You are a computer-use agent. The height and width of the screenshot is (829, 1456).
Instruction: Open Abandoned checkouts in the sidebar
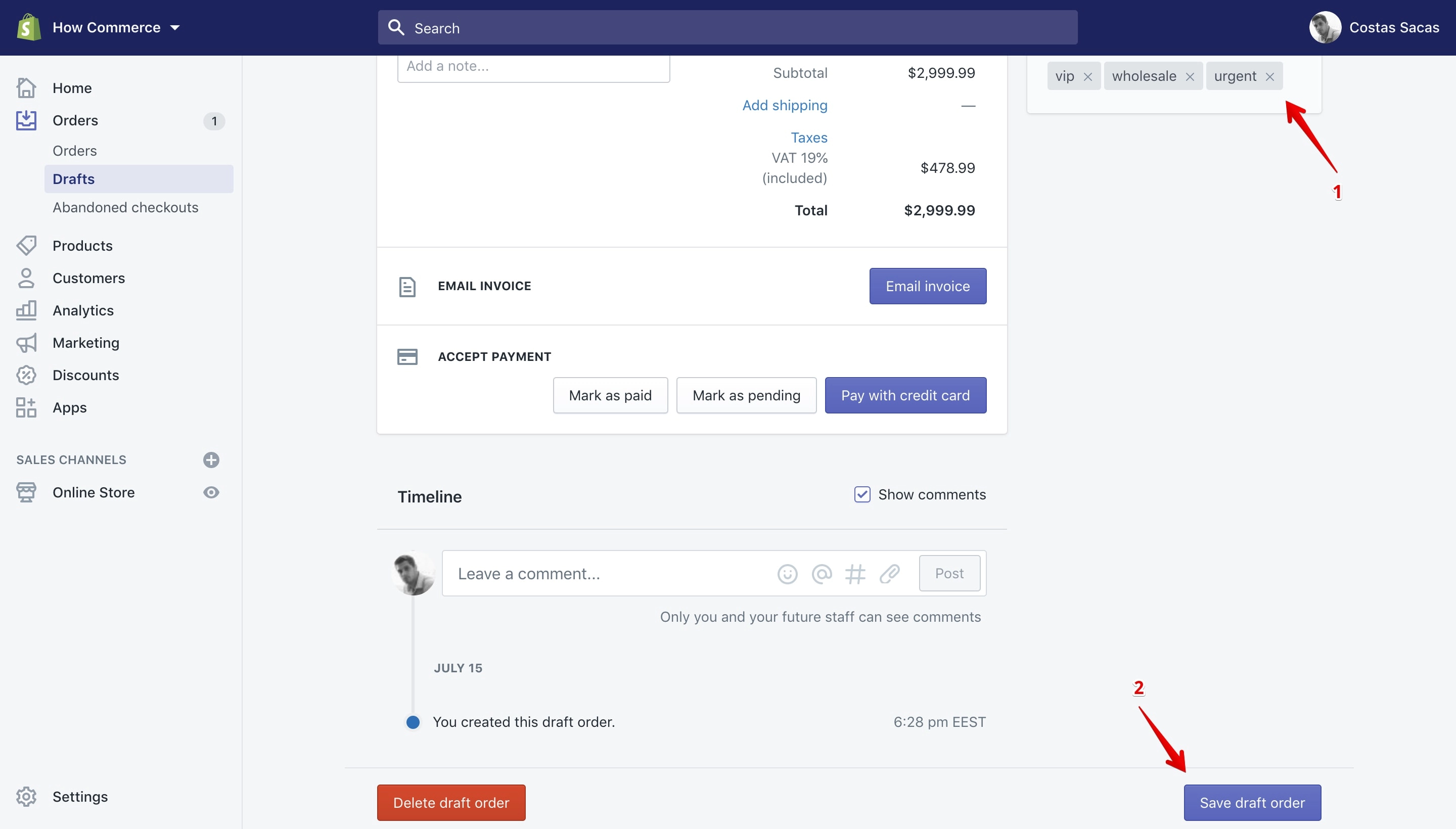pos(125,207)
